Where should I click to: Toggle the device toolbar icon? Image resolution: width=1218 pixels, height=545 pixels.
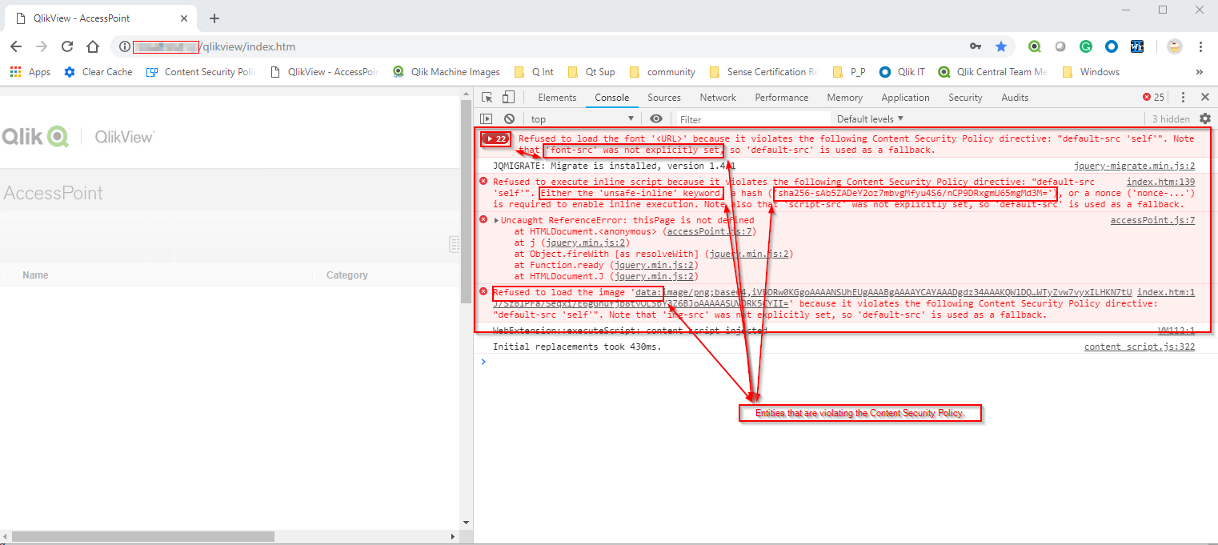coord(508,98)
